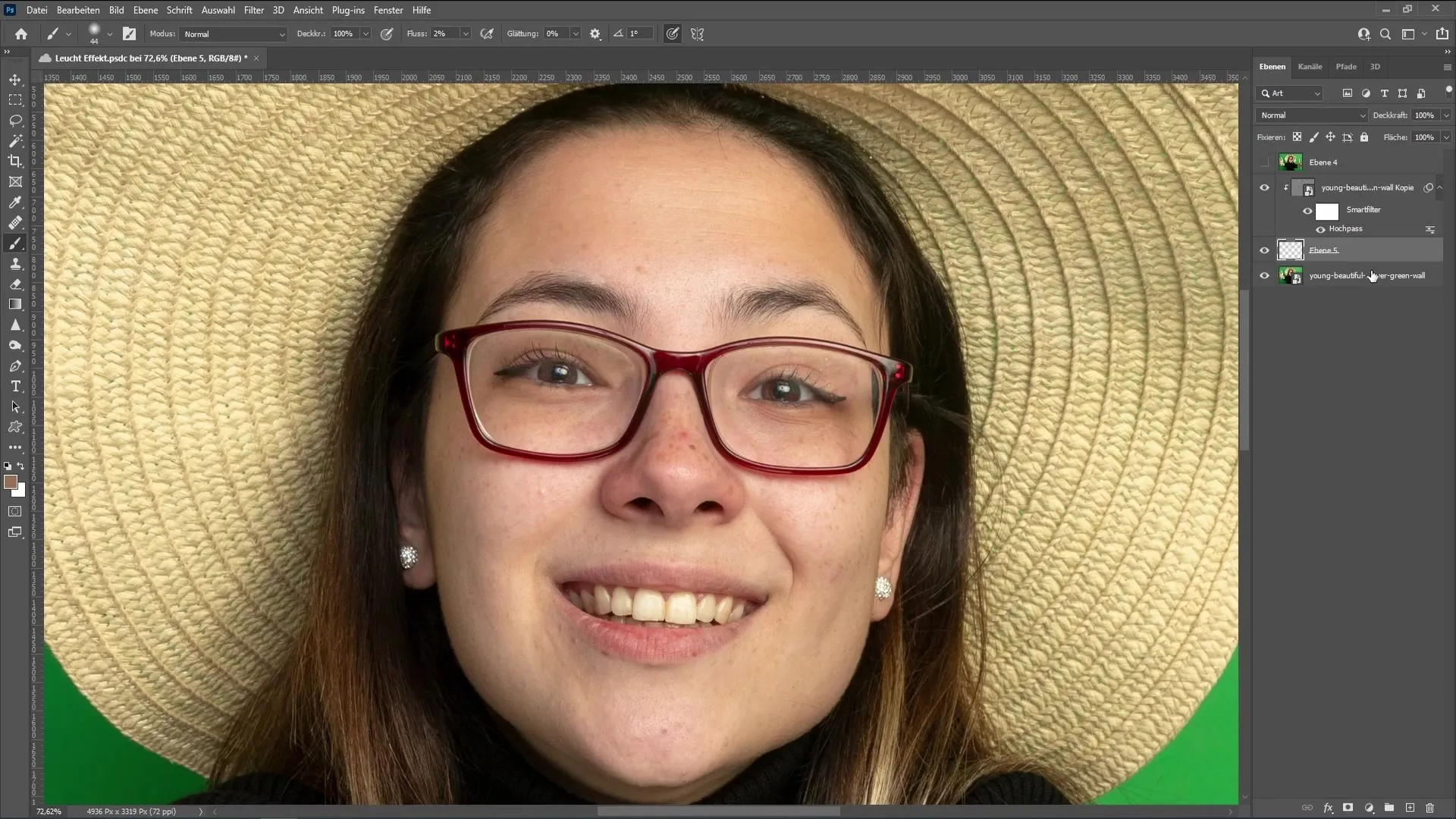
Task: Click the Hochpass smart filter entry
Action: point(1349,228)
